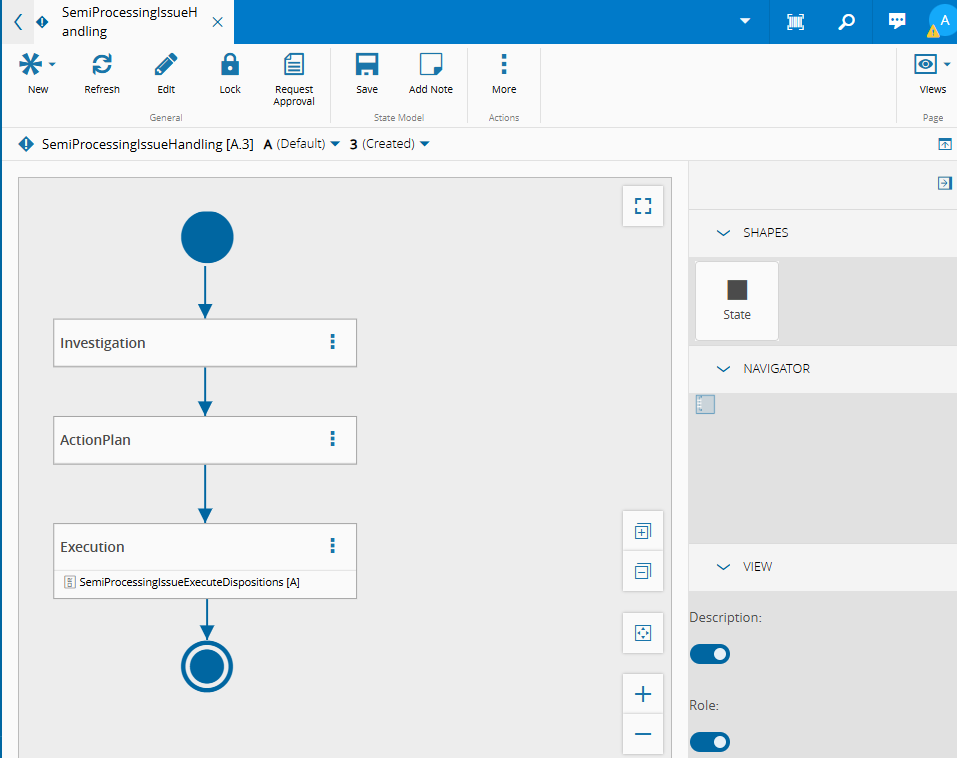Toggle the Description switch
This screenshot has width=957, height=758.
(x=710, y=654)
